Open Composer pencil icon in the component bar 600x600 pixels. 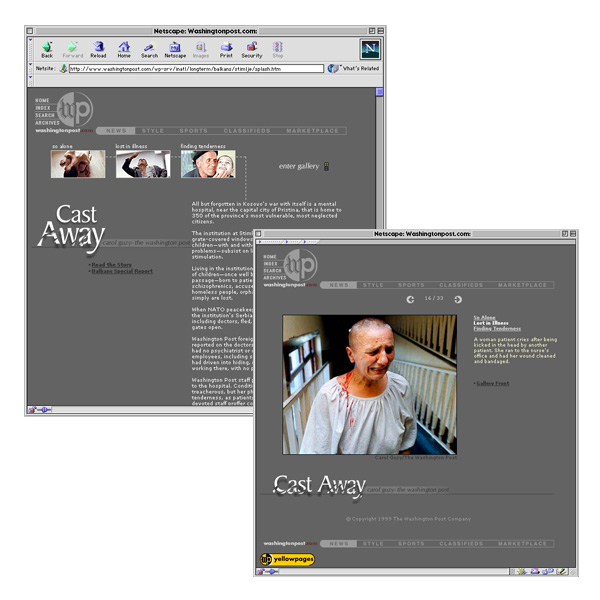[561, 572]
